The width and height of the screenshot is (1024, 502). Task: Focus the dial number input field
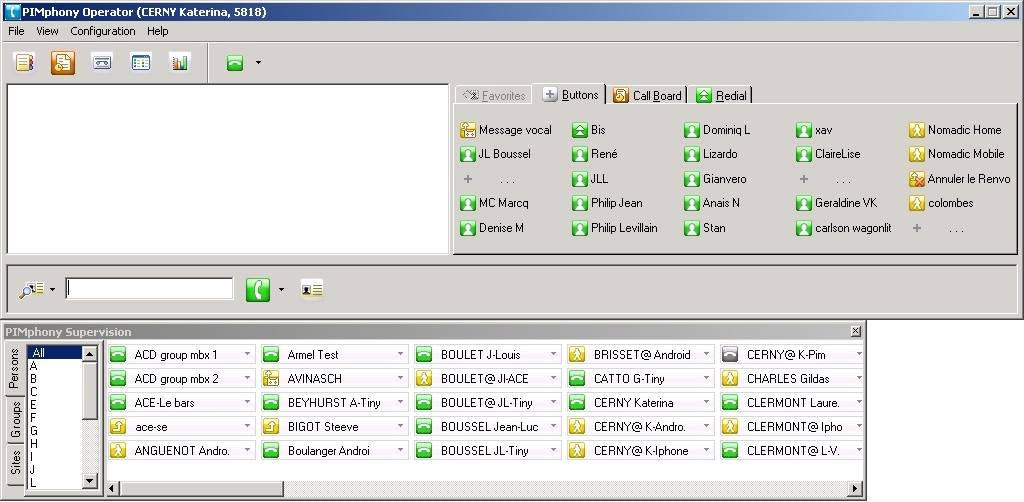point(150,289)
